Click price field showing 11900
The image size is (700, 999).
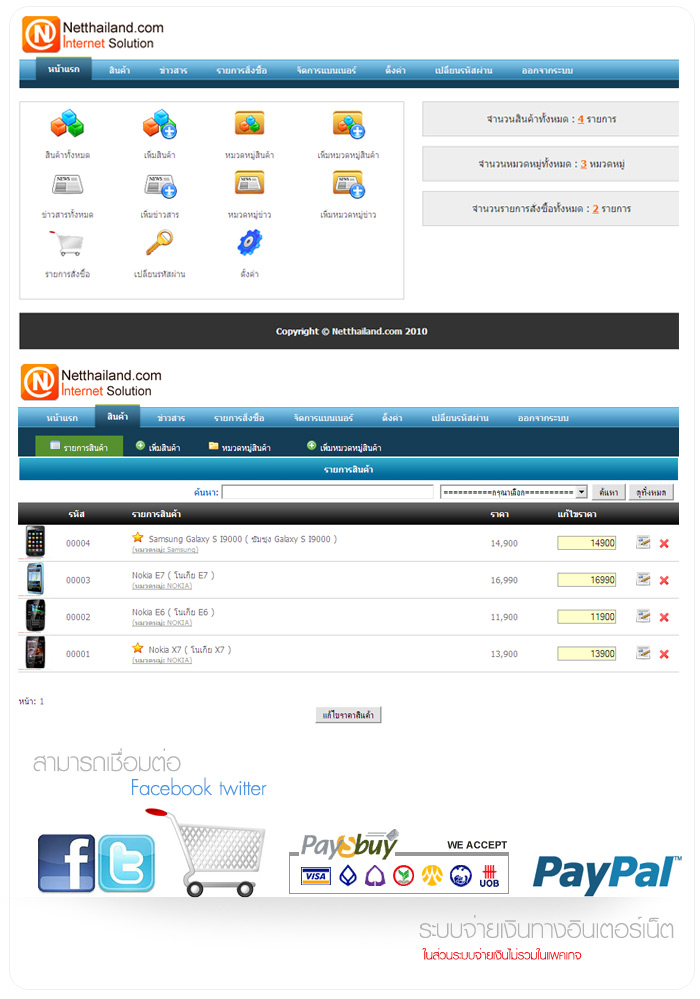click(587, 617)
